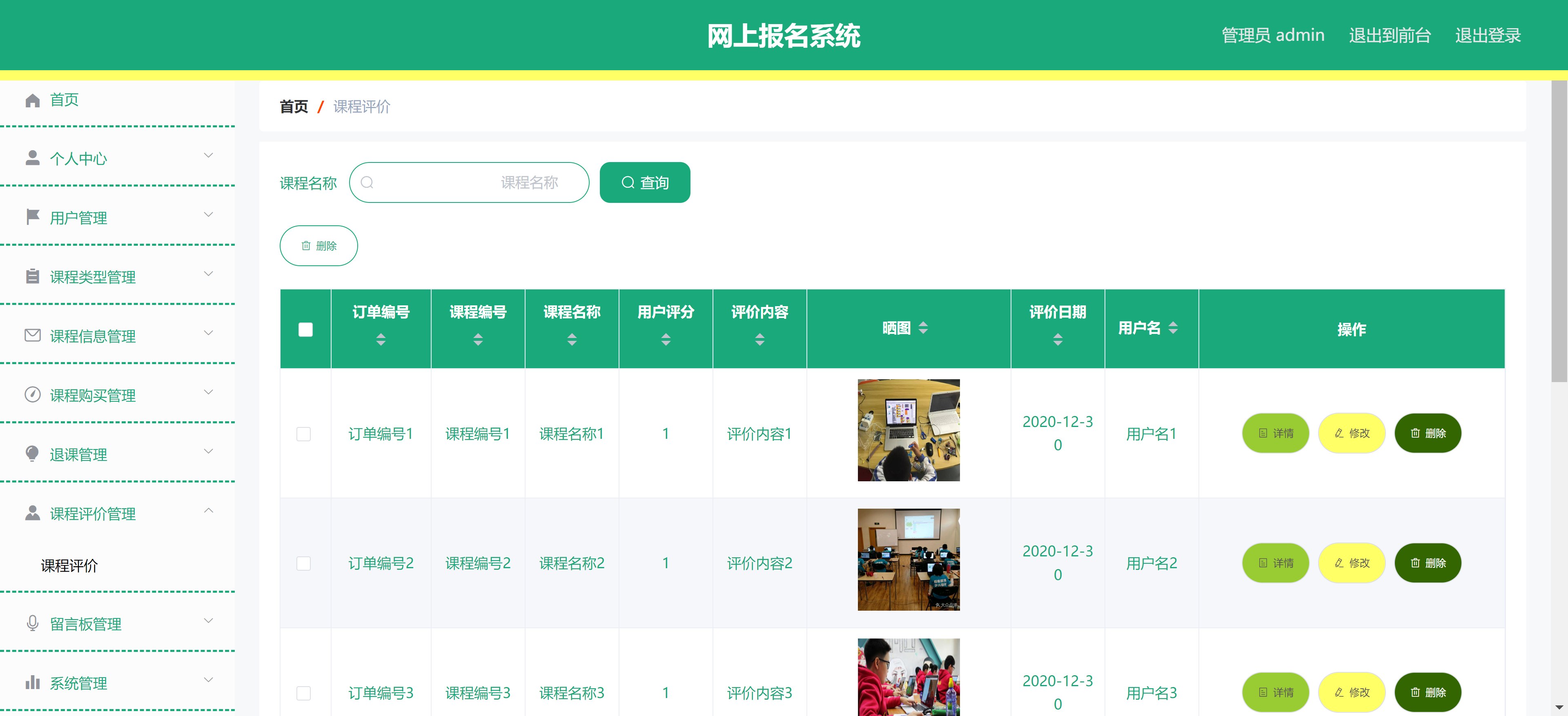The image size is (1568, 716).
Task: Click the clock icon for 课程购买管理
Action: 32,395
